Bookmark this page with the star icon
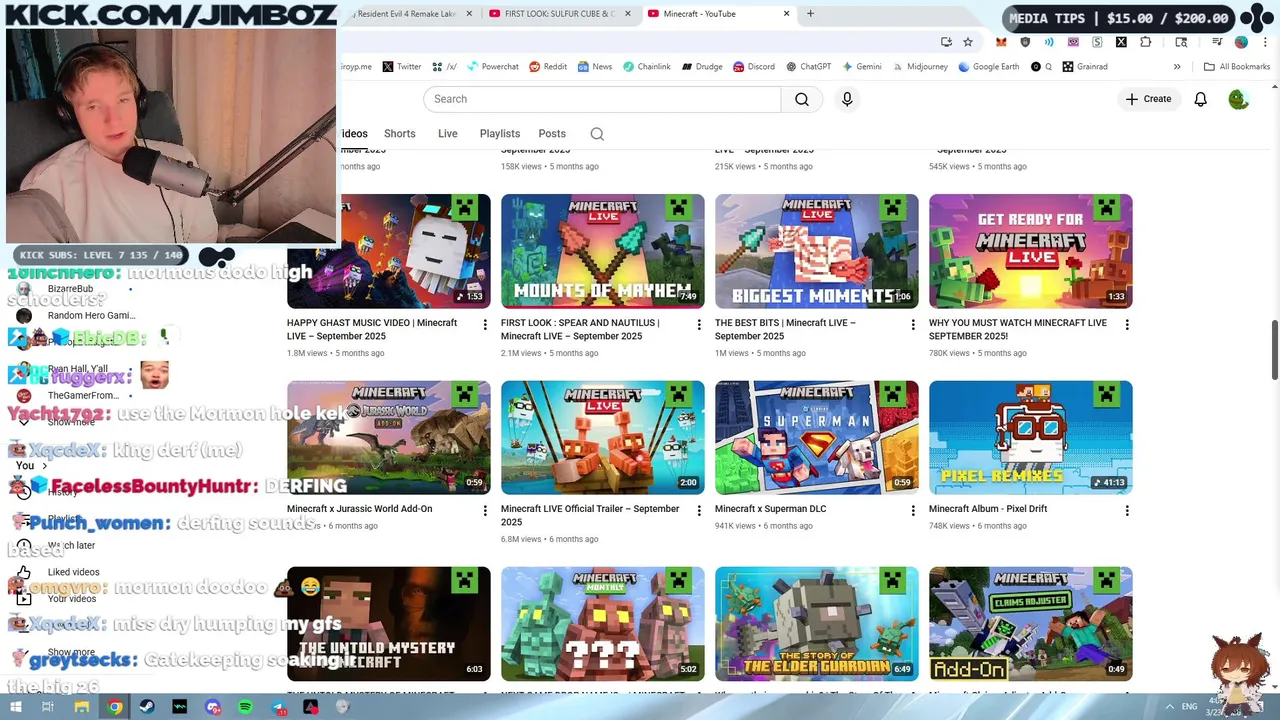This screenshot has width=1280, height=720. 968,42
